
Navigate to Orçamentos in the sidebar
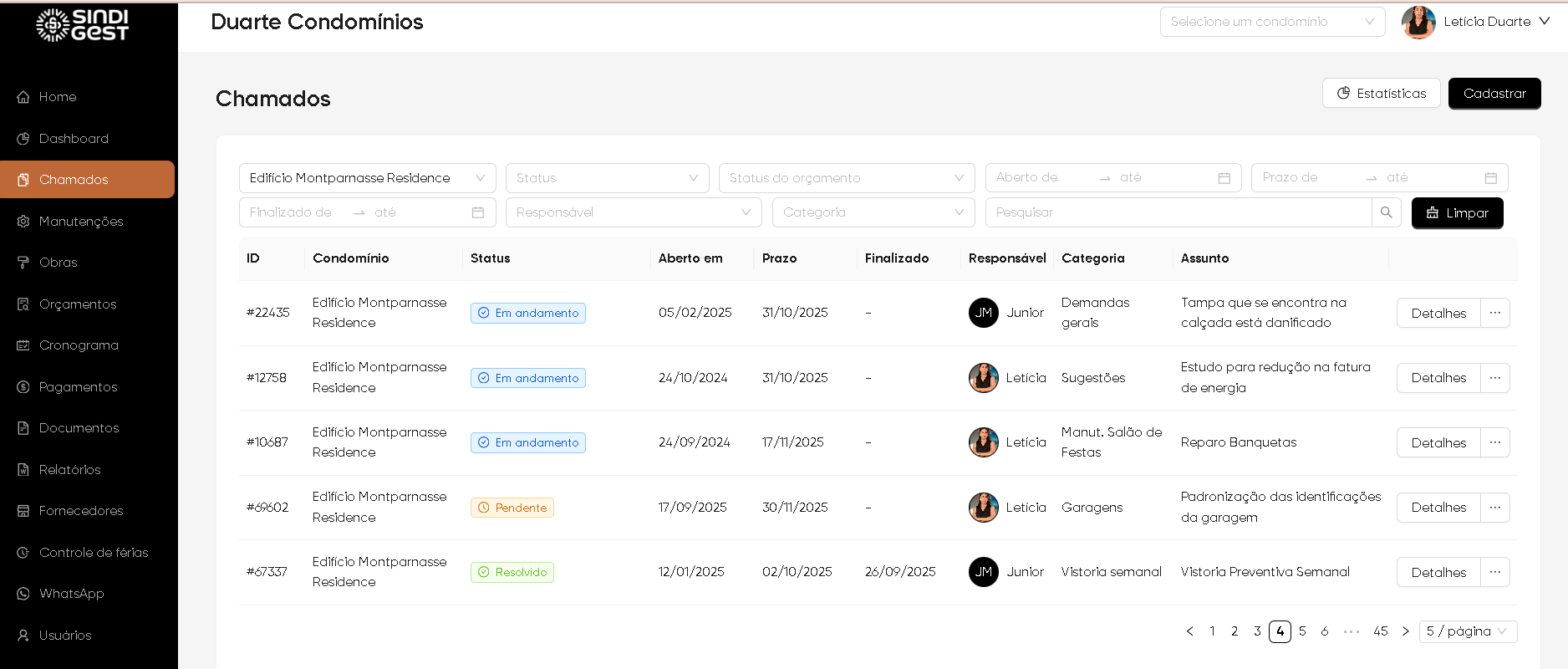click(x=78, y=304)
